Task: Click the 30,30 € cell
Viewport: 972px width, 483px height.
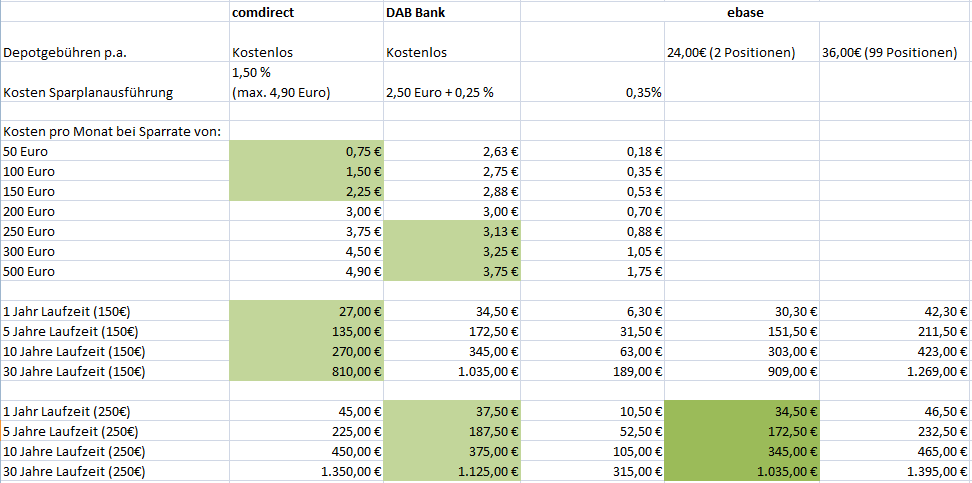Action: coord(741,311)
